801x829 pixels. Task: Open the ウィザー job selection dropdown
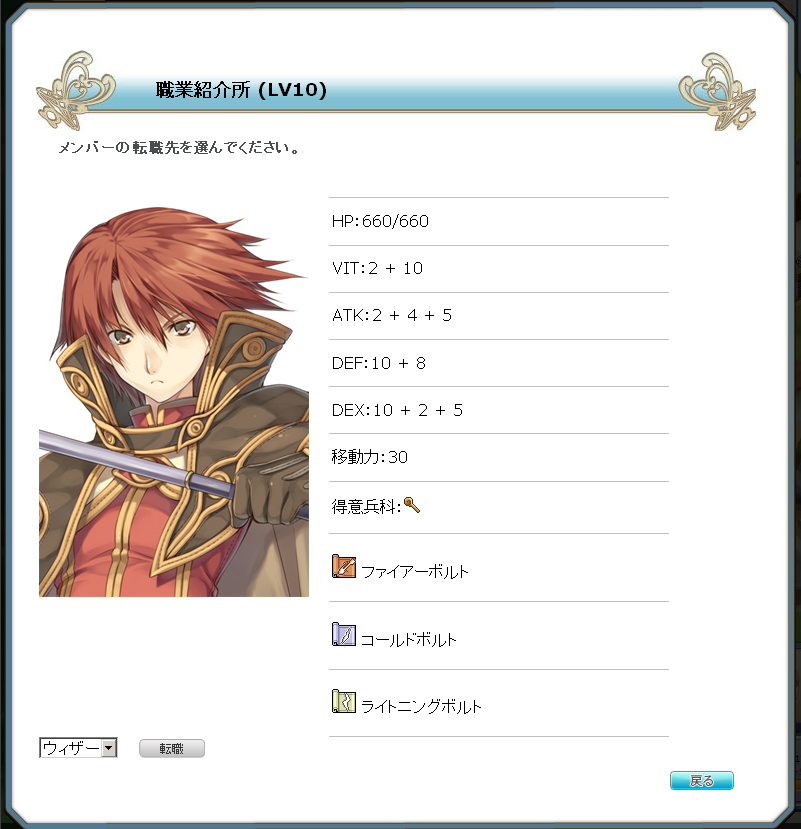[x=78, y=748]
